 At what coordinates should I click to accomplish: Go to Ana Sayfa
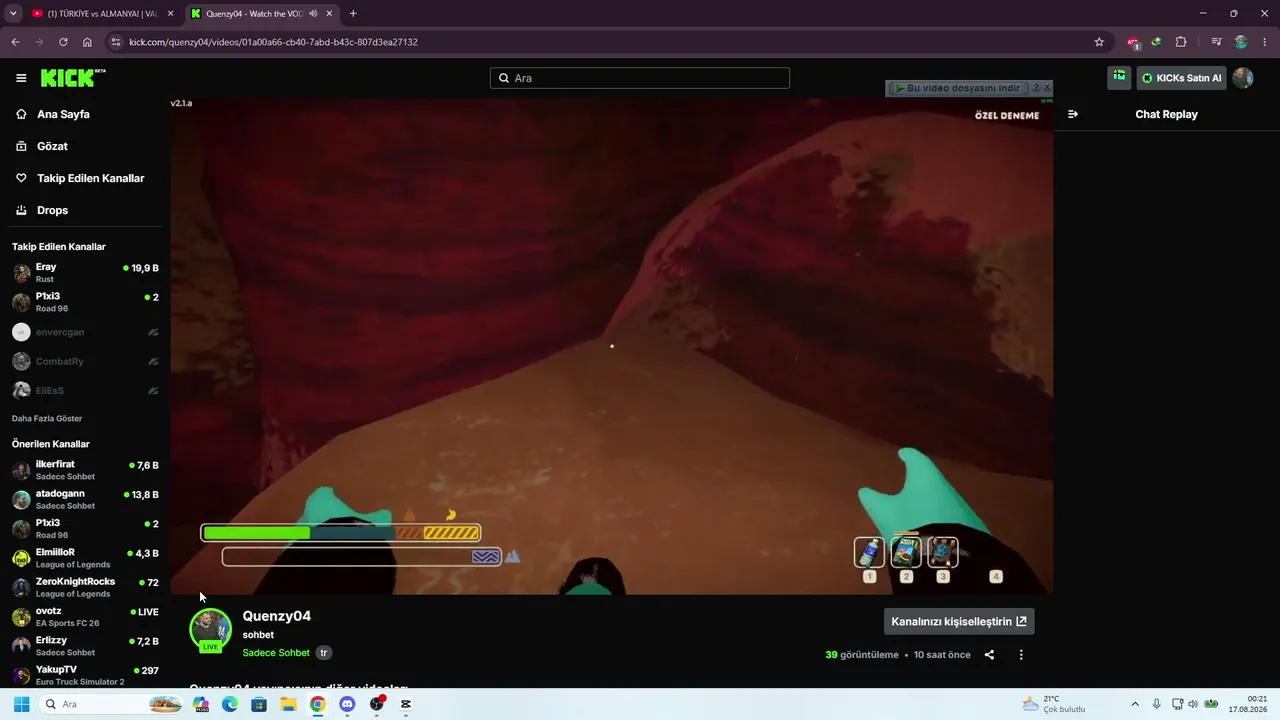(x=63, y=114)
